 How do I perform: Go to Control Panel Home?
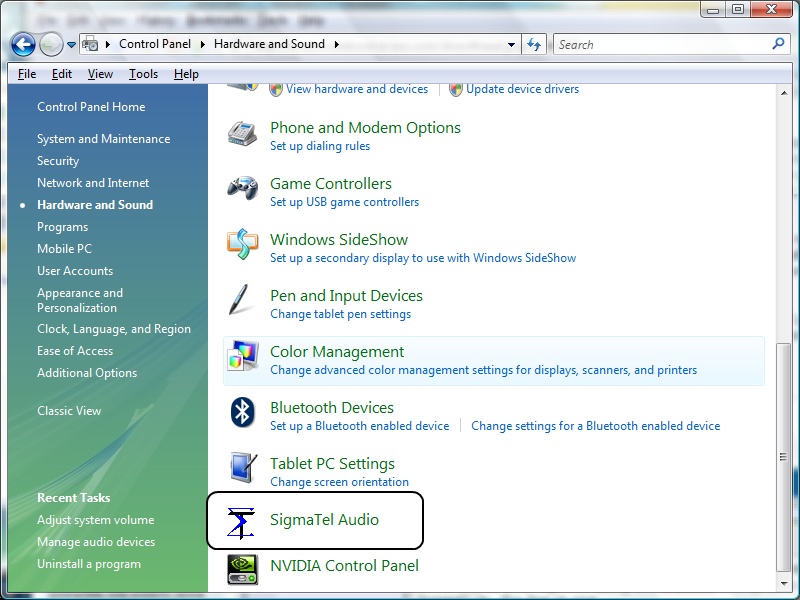91,107
